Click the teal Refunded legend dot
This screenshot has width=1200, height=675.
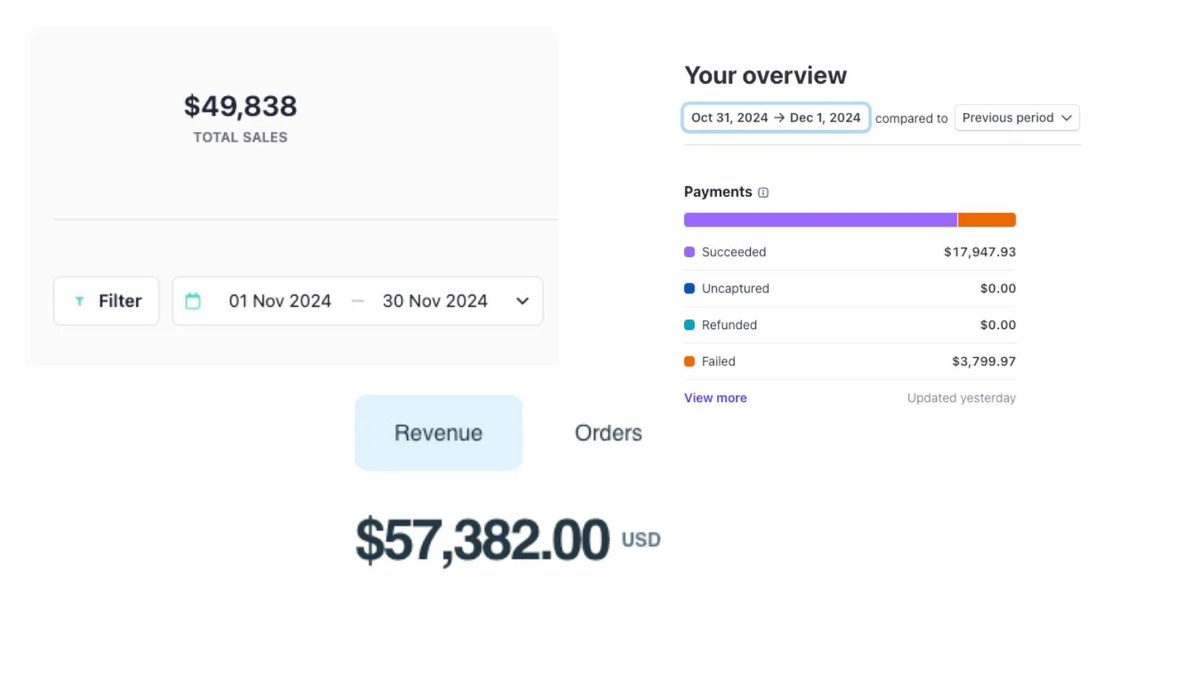tap(689, 325)
